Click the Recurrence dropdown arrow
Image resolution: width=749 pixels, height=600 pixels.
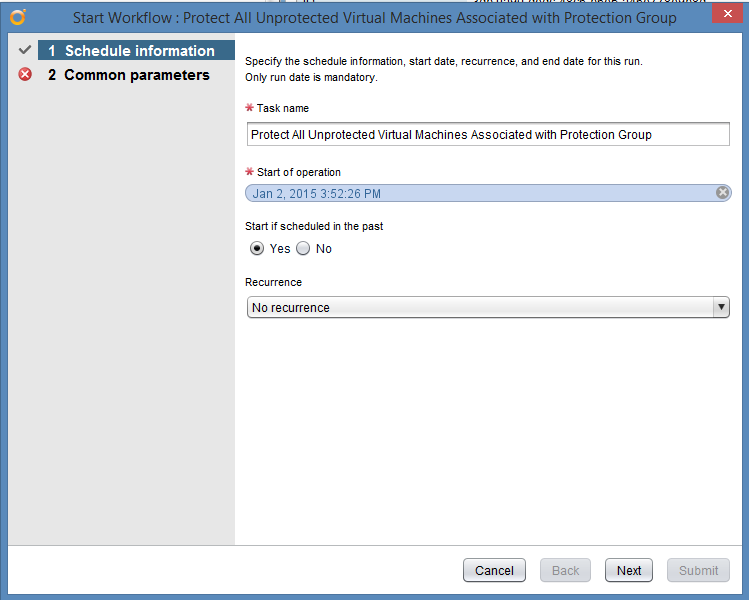pyautogui.click(x=721, y=308)
